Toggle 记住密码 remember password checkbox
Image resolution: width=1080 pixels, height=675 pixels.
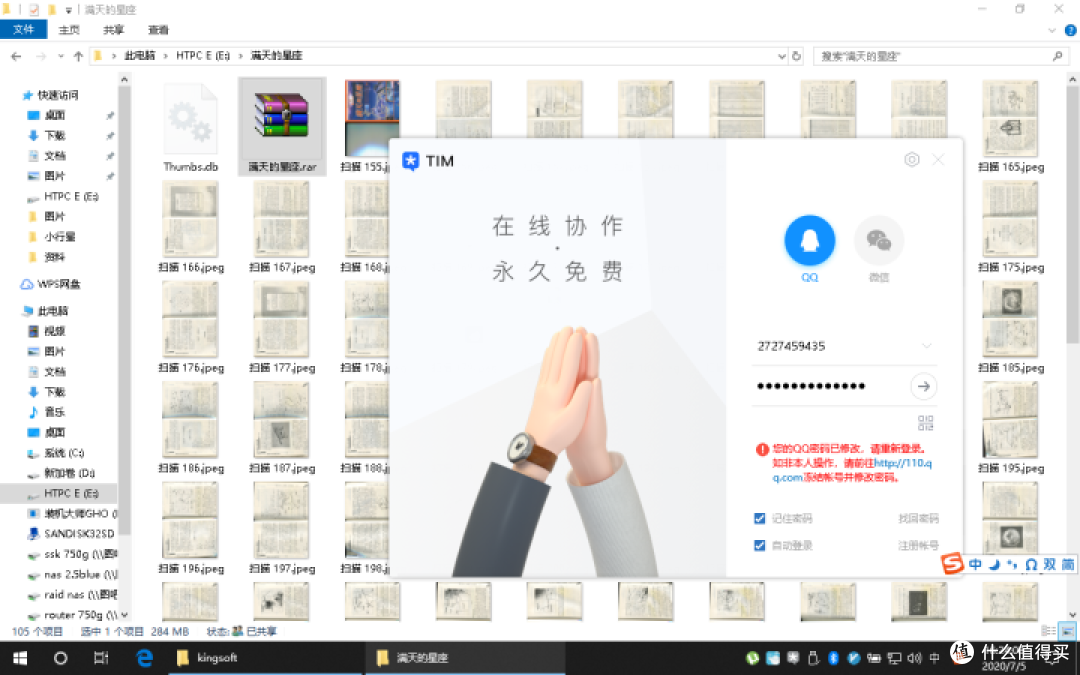tap(760, 518)
